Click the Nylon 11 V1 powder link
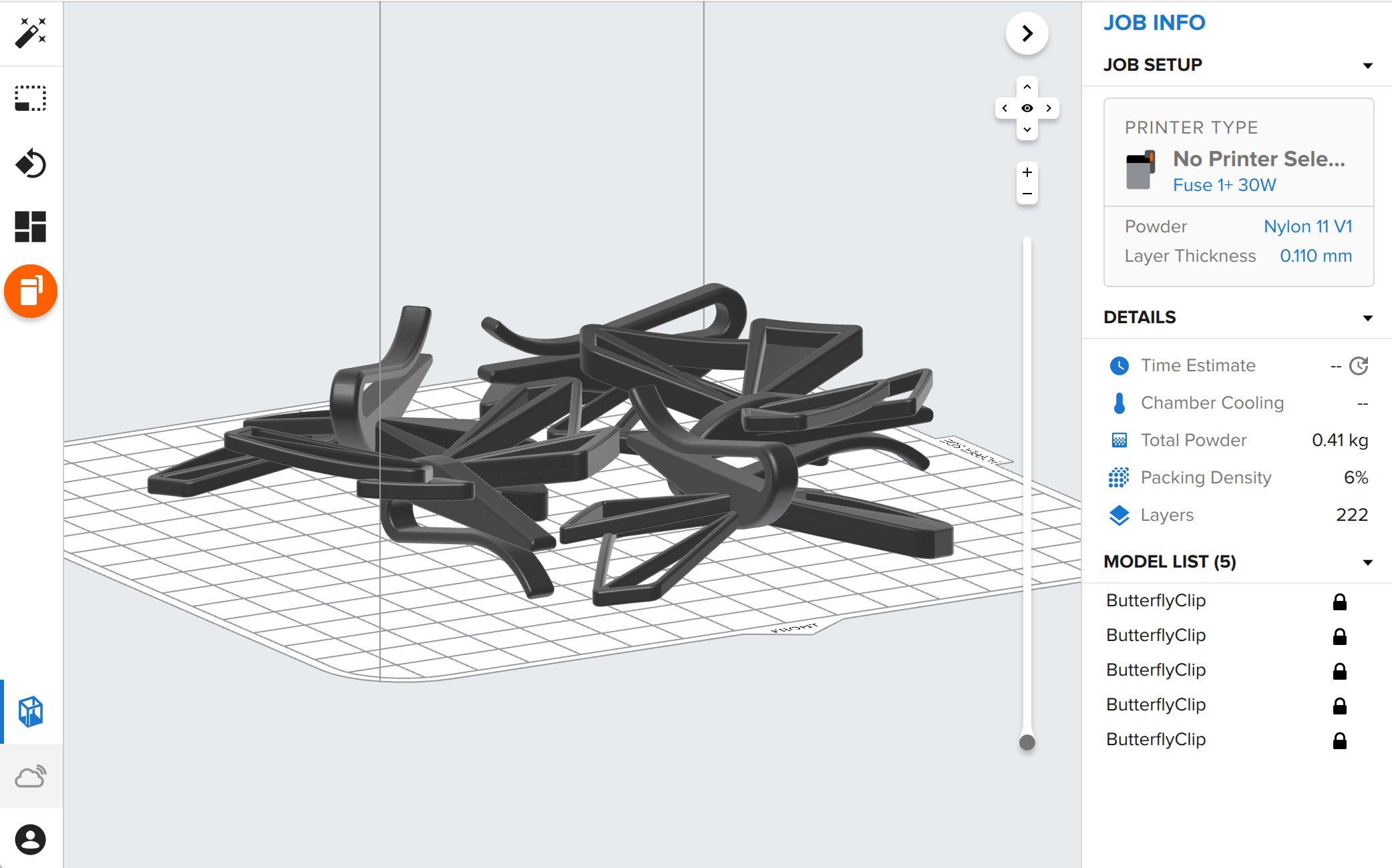 pyautogui.click(x=1307, y=226)
